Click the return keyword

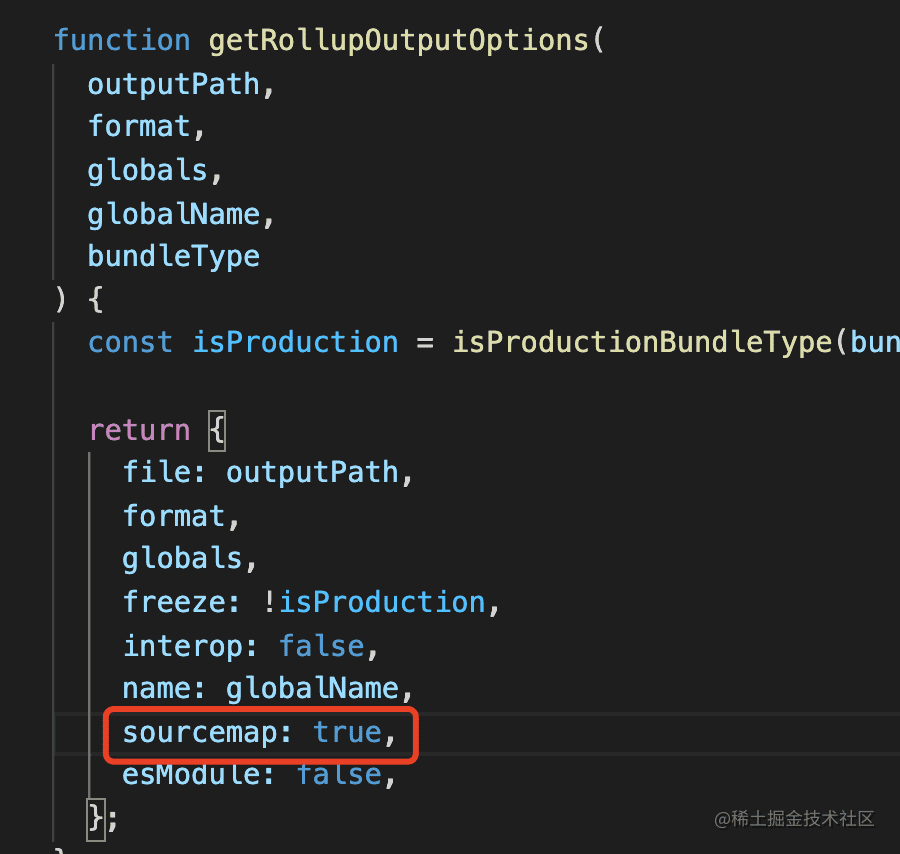(x=139, y=430)
